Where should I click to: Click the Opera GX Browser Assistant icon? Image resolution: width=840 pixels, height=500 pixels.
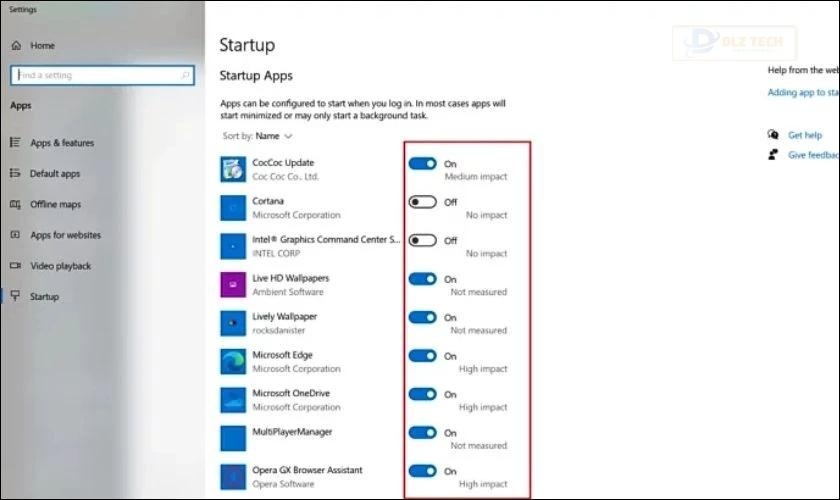[233, 477]
